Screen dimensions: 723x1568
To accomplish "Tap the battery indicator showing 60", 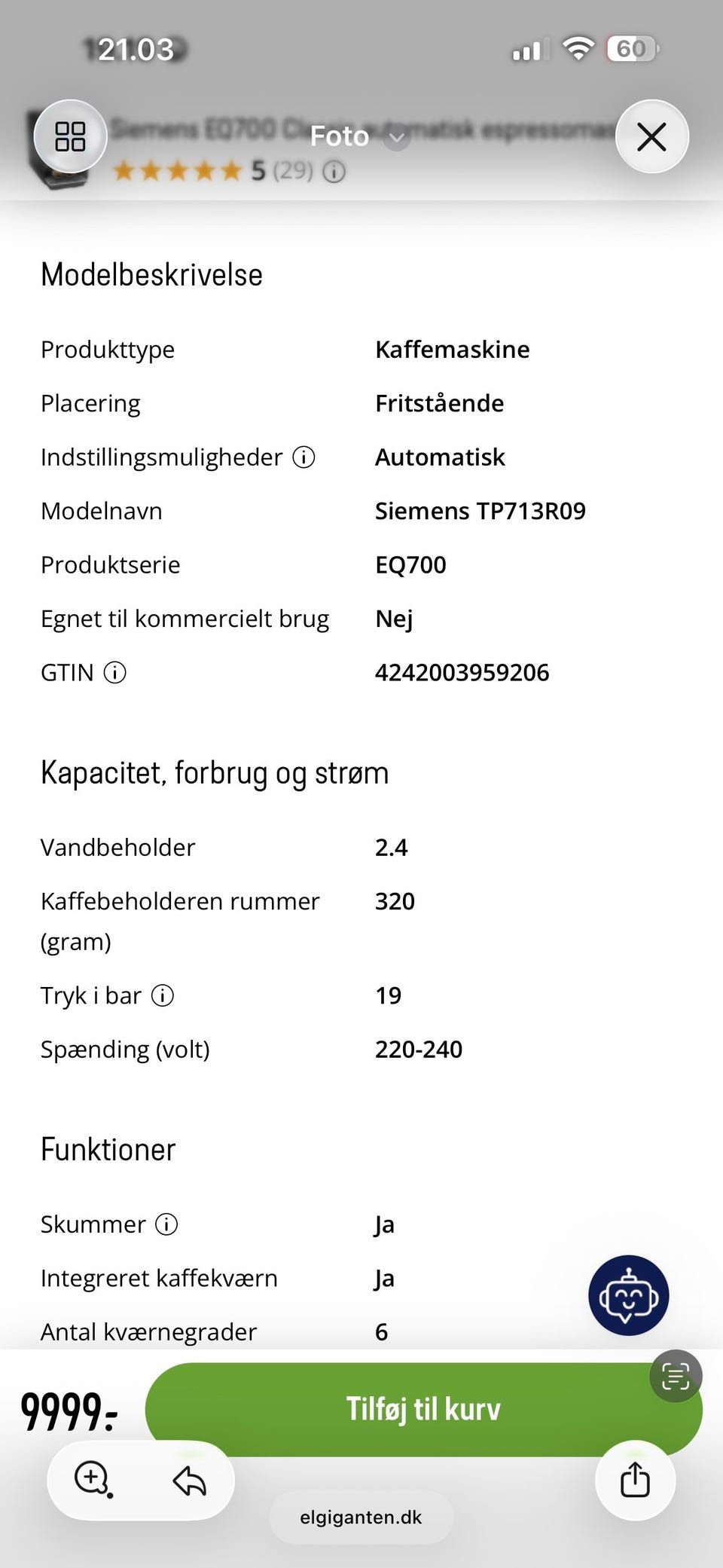I will pos(633,50).
